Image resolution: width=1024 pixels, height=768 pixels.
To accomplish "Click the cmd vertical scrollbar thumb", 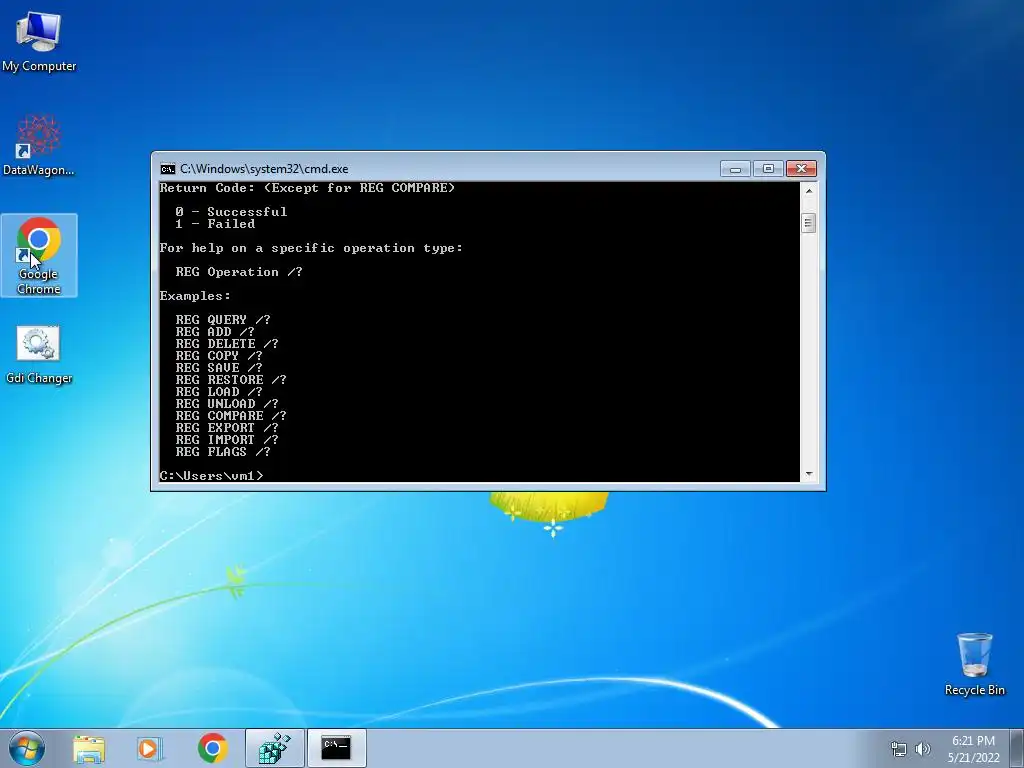I will click(808, 223).
